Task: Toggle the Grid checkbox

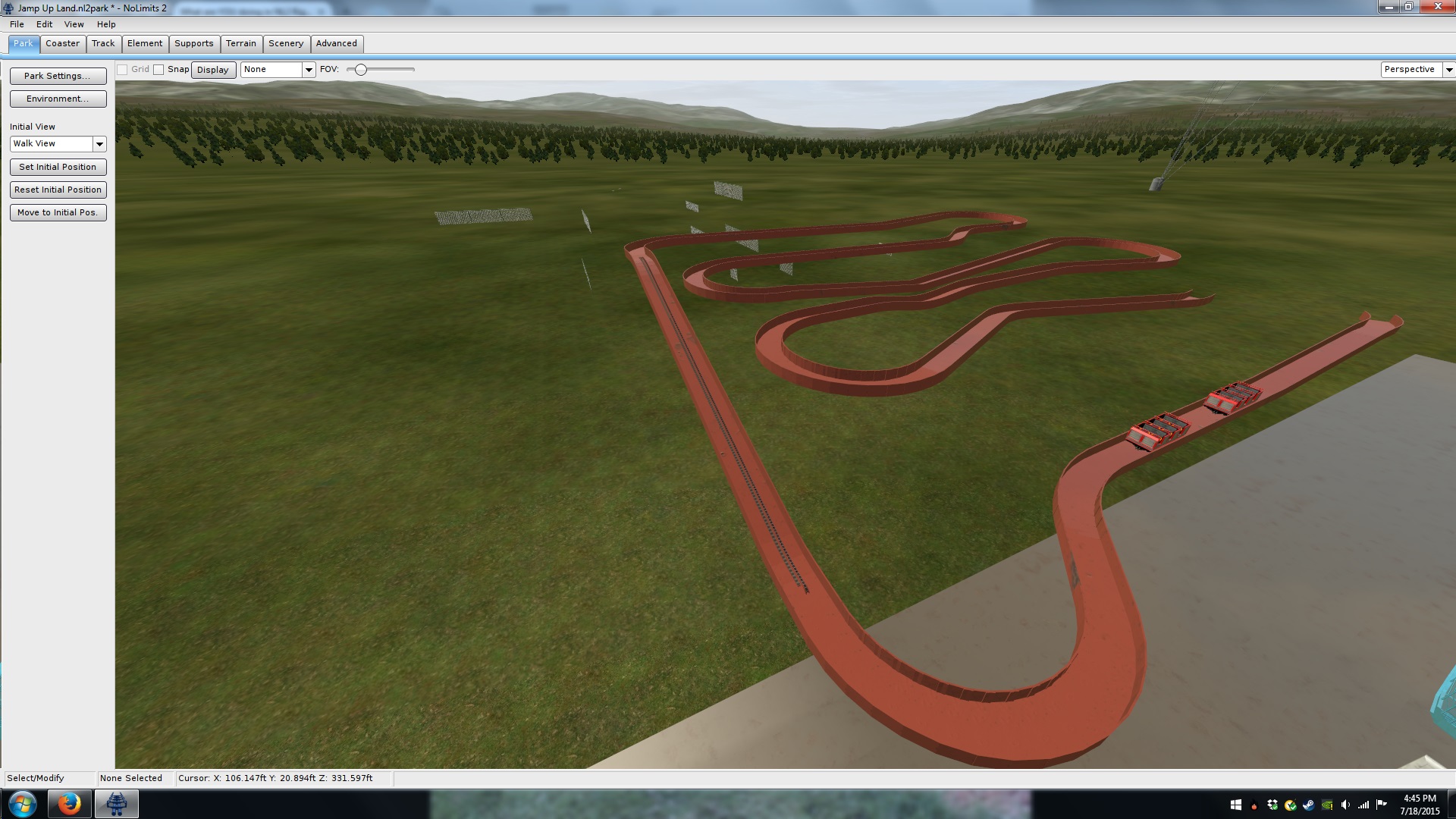Action: [x=122, y=70]
